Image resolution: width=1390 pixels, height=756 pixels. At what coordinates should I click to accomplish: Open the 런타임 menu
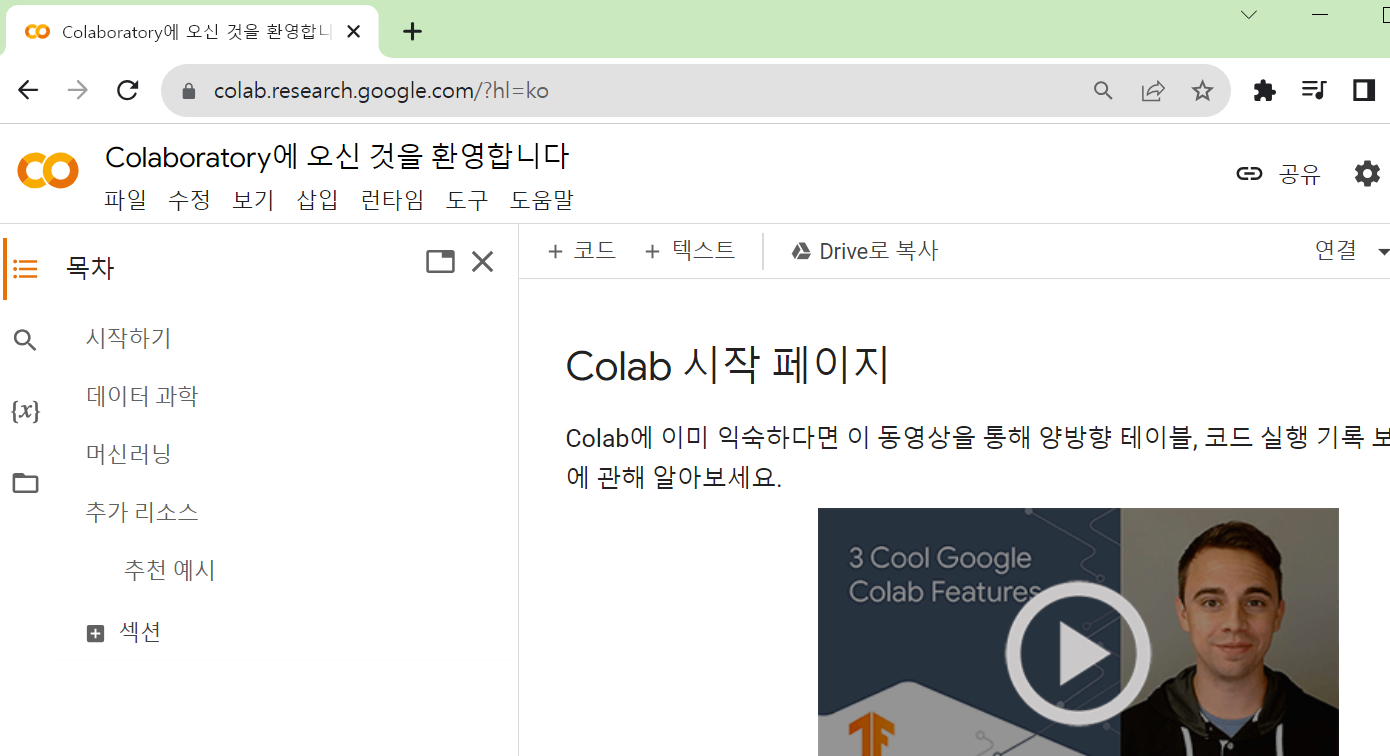[392, 200]
